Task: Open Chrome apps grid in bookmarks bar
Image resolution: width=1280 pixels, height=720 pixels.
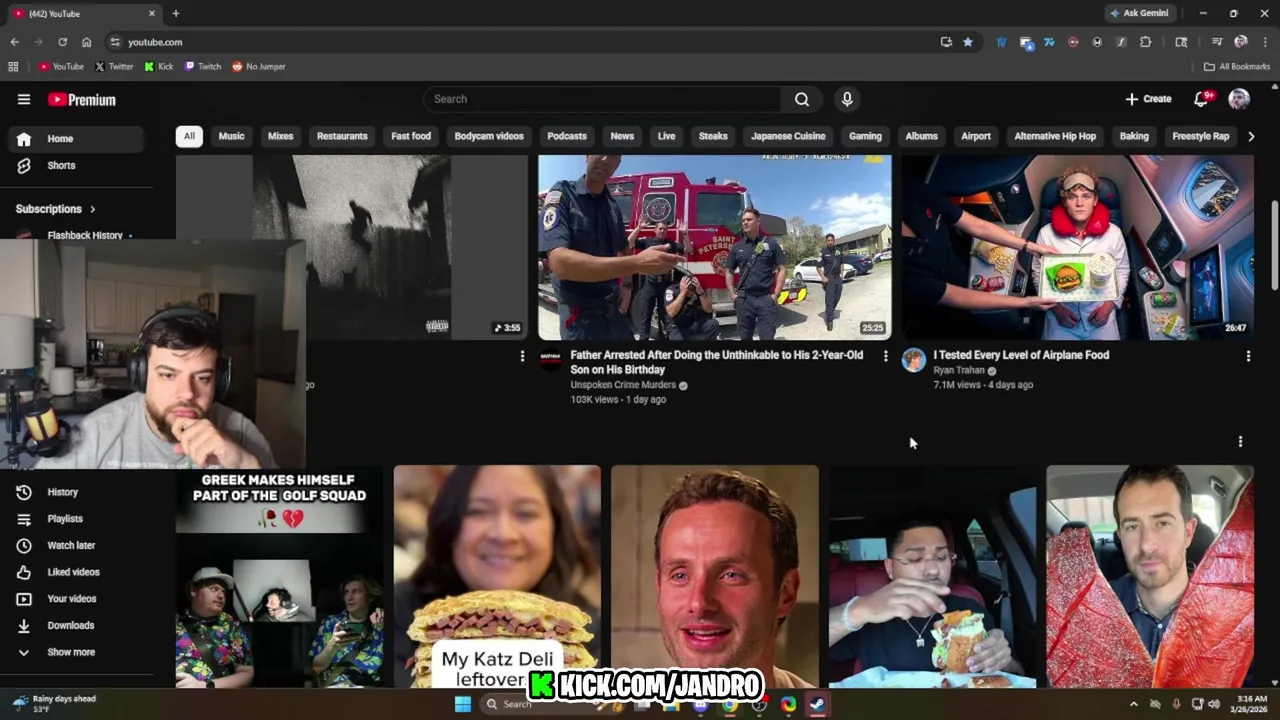Action: click(13, 66)
